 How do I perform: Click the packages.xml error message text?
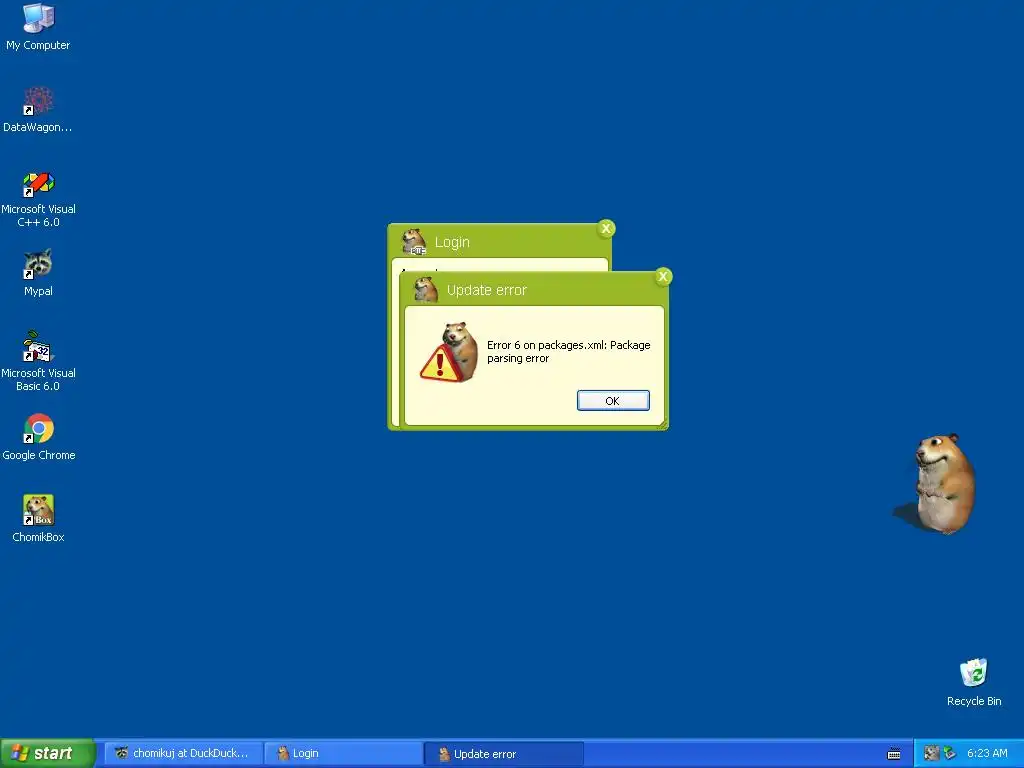[x=568, y=351]
